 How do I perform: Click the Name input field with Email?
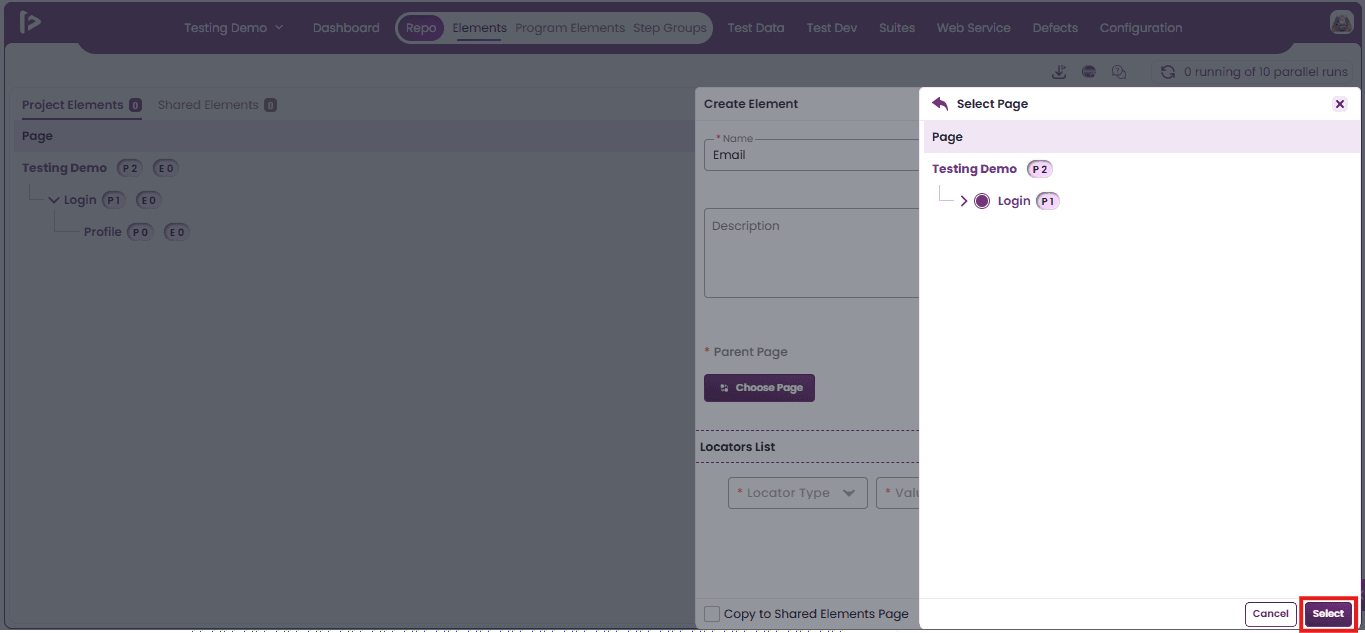(811, 155)
